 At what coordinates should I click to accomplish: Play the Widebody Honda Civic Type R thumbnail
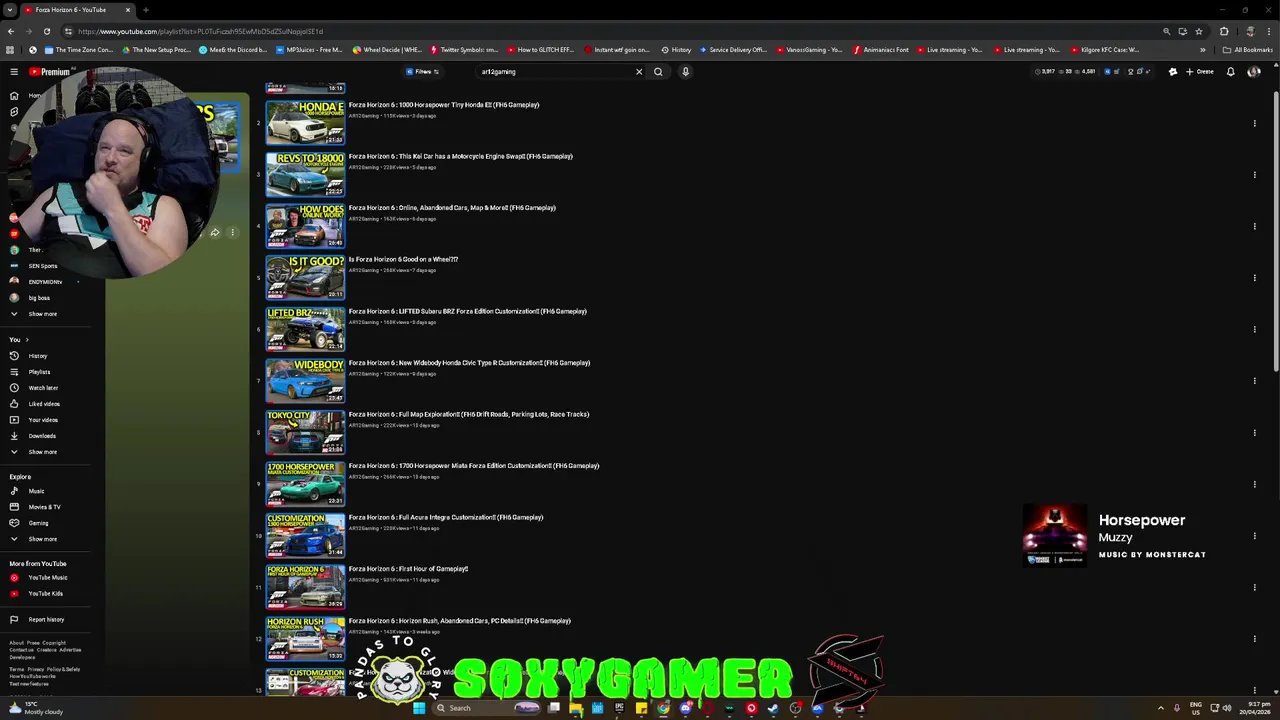[x=305, y=380]
